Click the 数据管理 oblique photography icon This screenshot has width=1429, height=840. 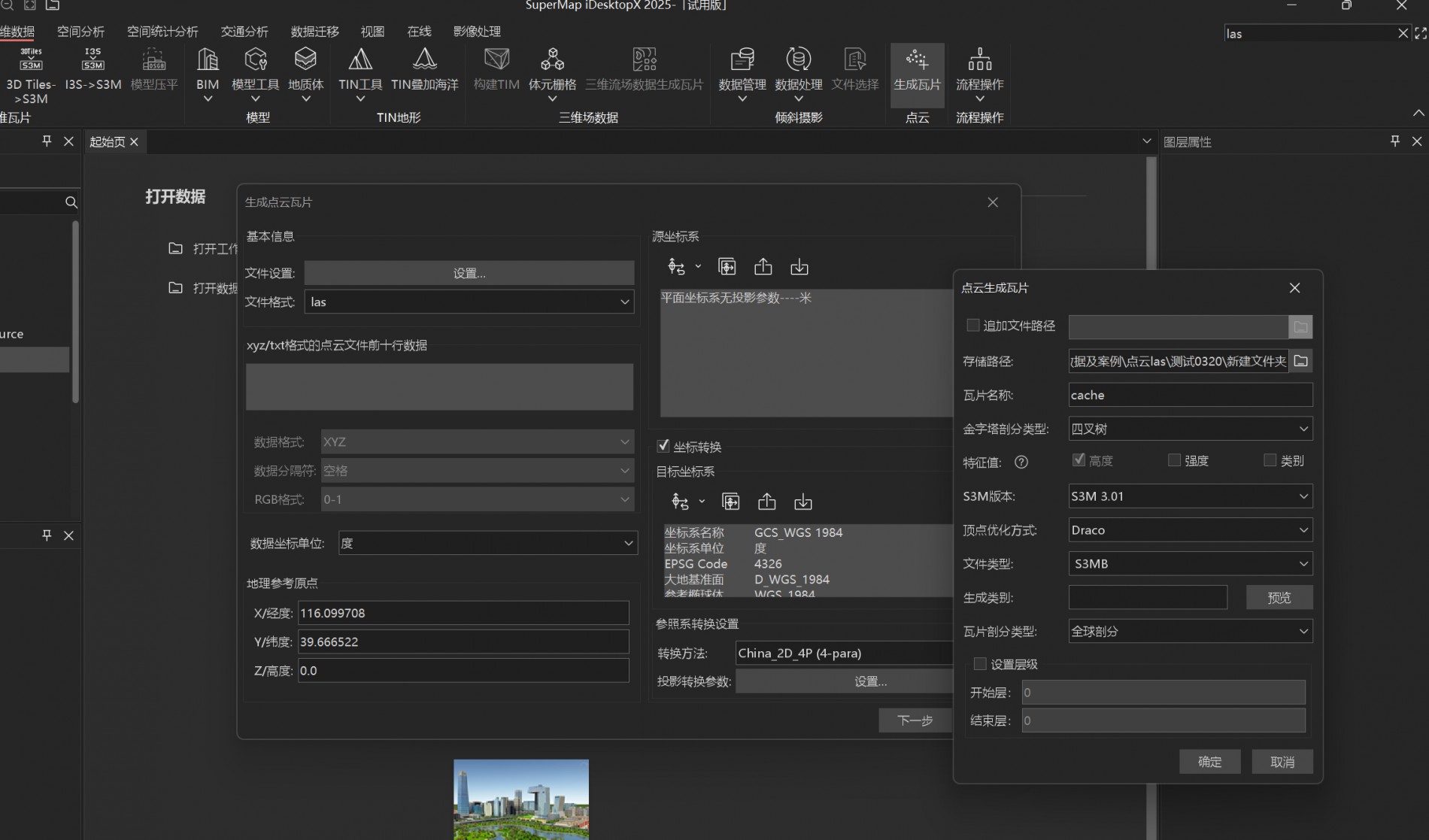(x=742, y=60)
